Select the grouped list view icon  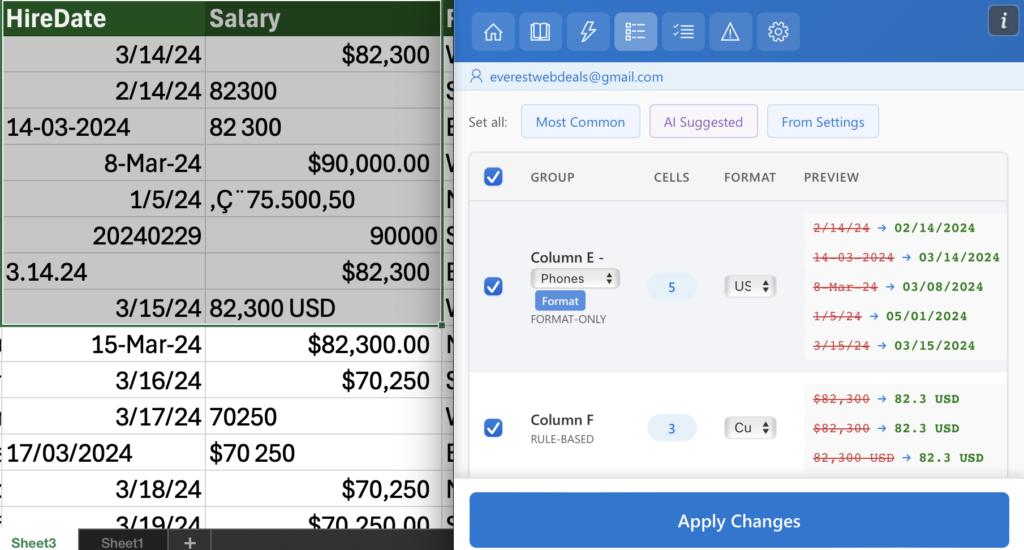[635, 32]
